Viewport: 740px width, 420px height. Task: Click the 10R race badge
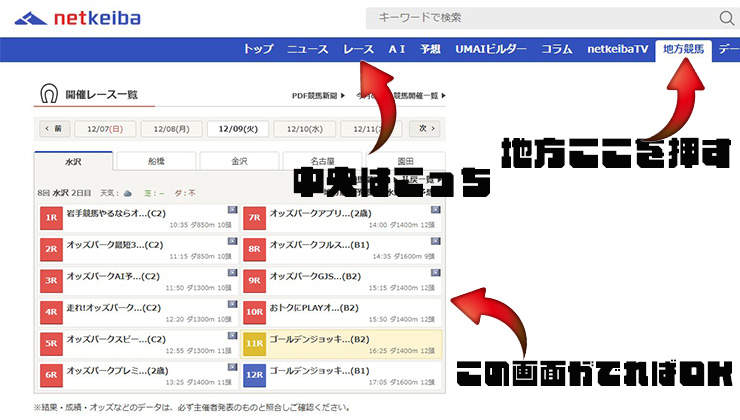tap(254, 312)
